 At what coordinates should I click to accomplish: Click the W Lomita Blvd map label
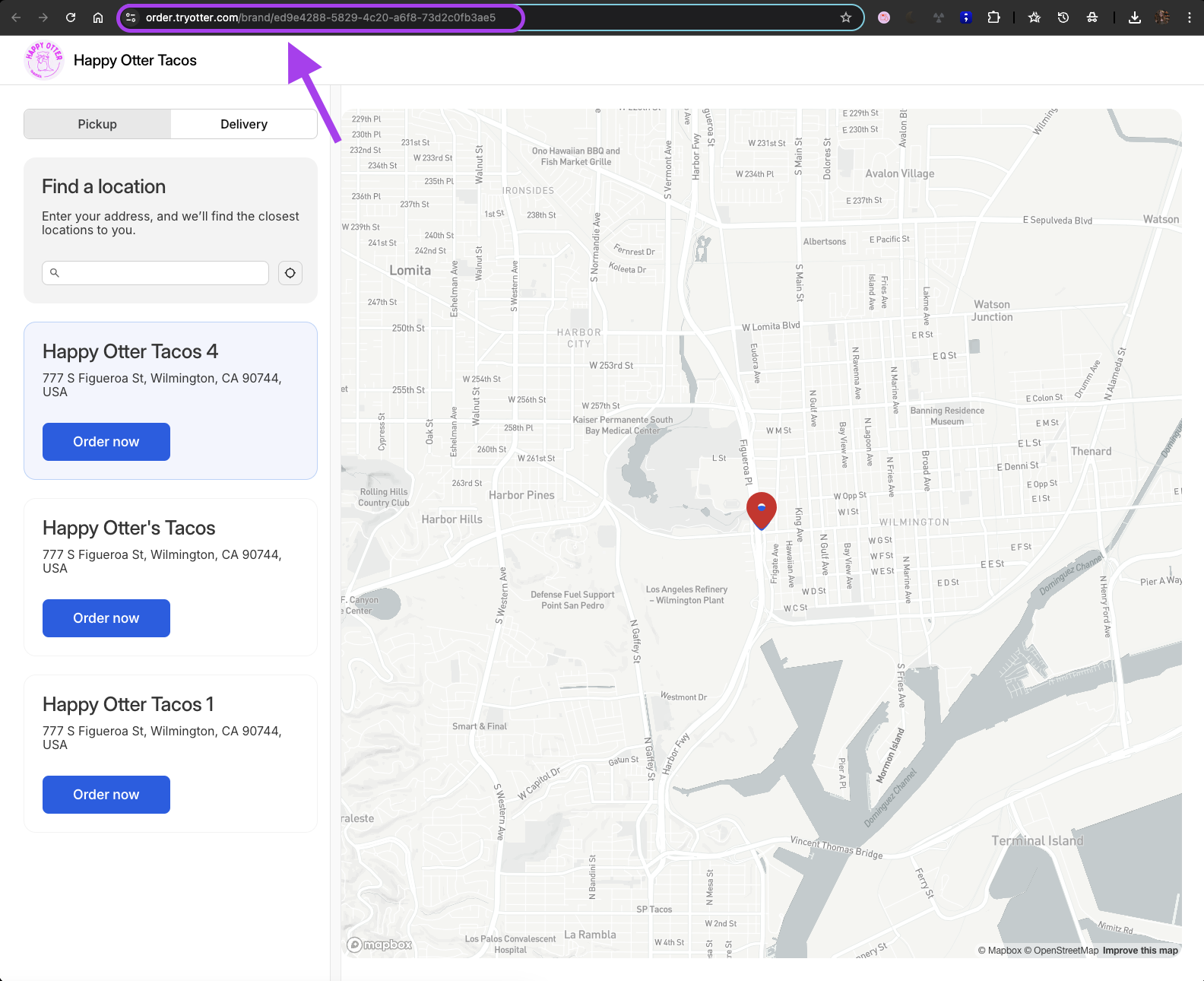coord(771,326)
